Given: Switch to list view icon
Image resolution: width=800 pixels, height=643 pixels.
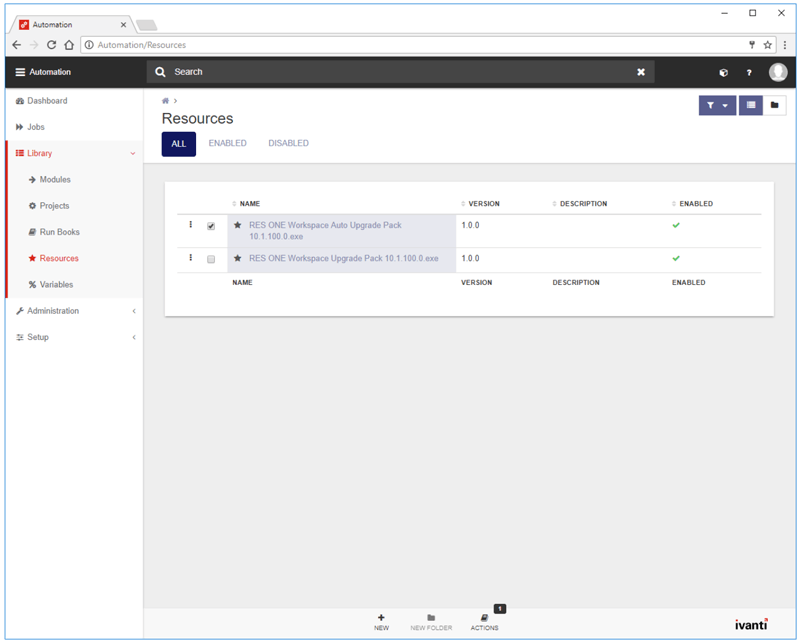Looking at the screenshot, I should (751, 105).
